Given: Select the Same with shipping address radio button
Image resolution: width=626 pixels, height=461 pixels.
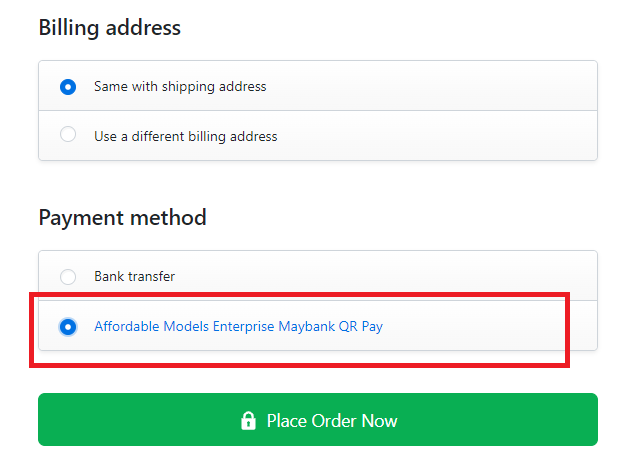Looking at the screenshot, I should click(x=68, y=87).
